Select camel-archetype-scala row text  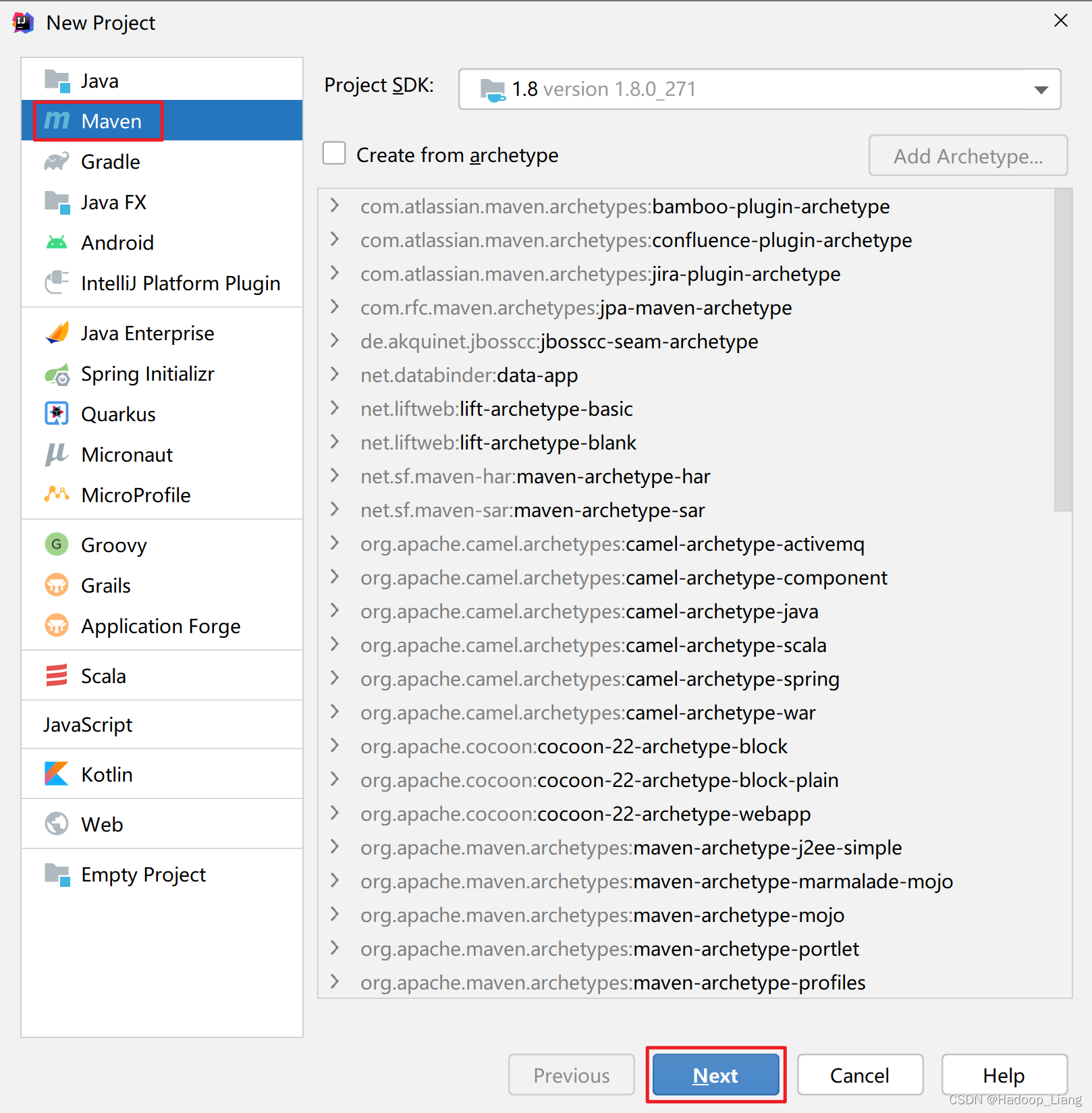click(x=593, y=645)
